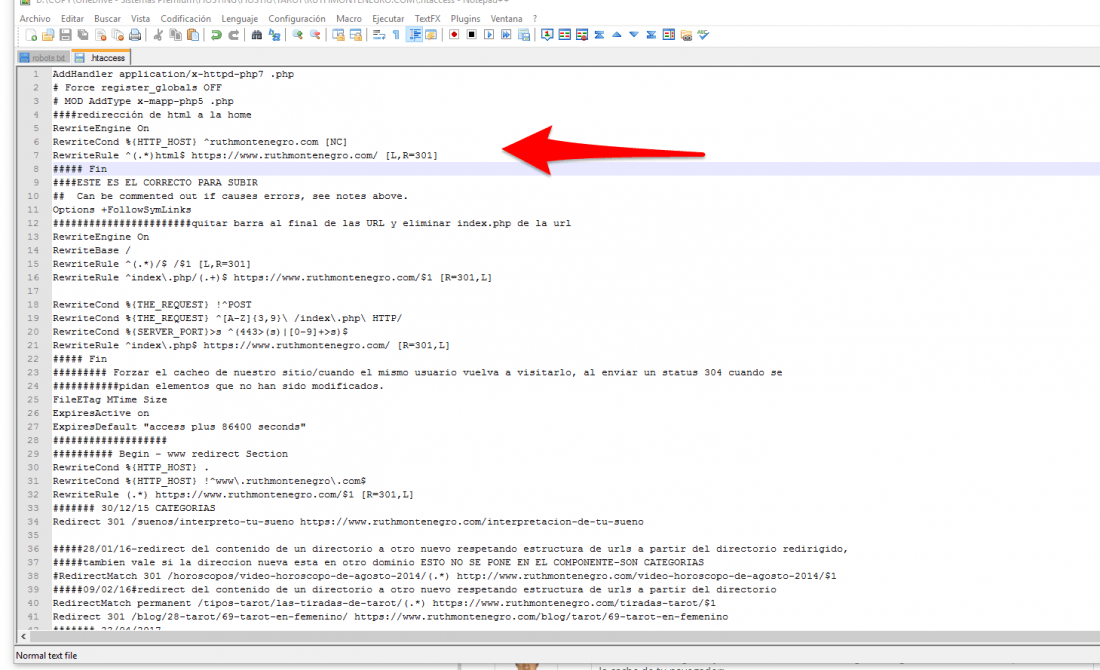Open the Macro menu
Screen dimensions: 1100x670
[x=349, y=18]
